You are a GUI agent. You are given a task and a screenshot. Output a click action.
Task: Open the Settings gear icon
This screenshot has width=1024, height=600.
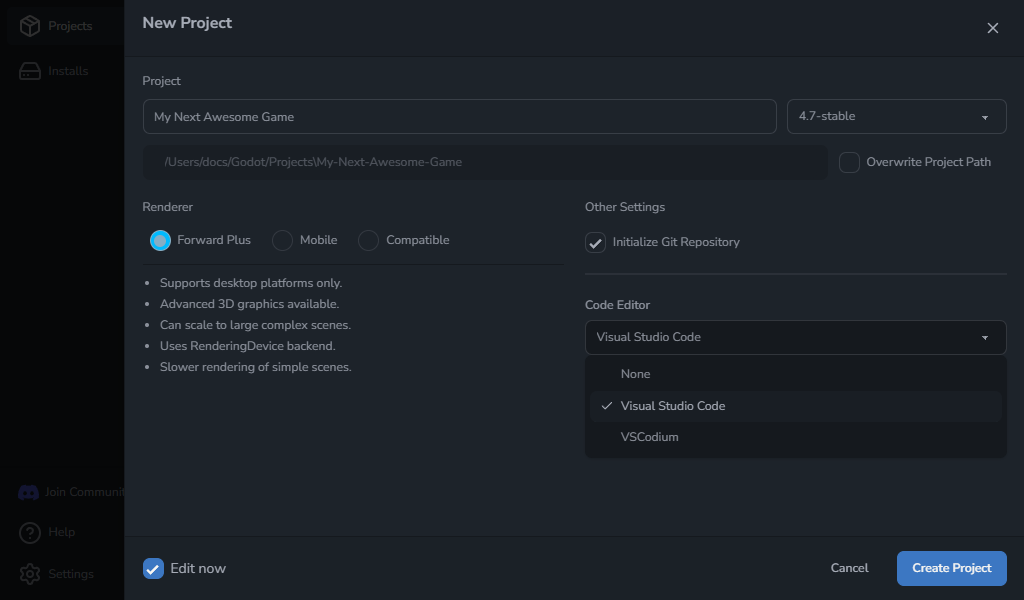pyautogui.click(x=29, y=575)
